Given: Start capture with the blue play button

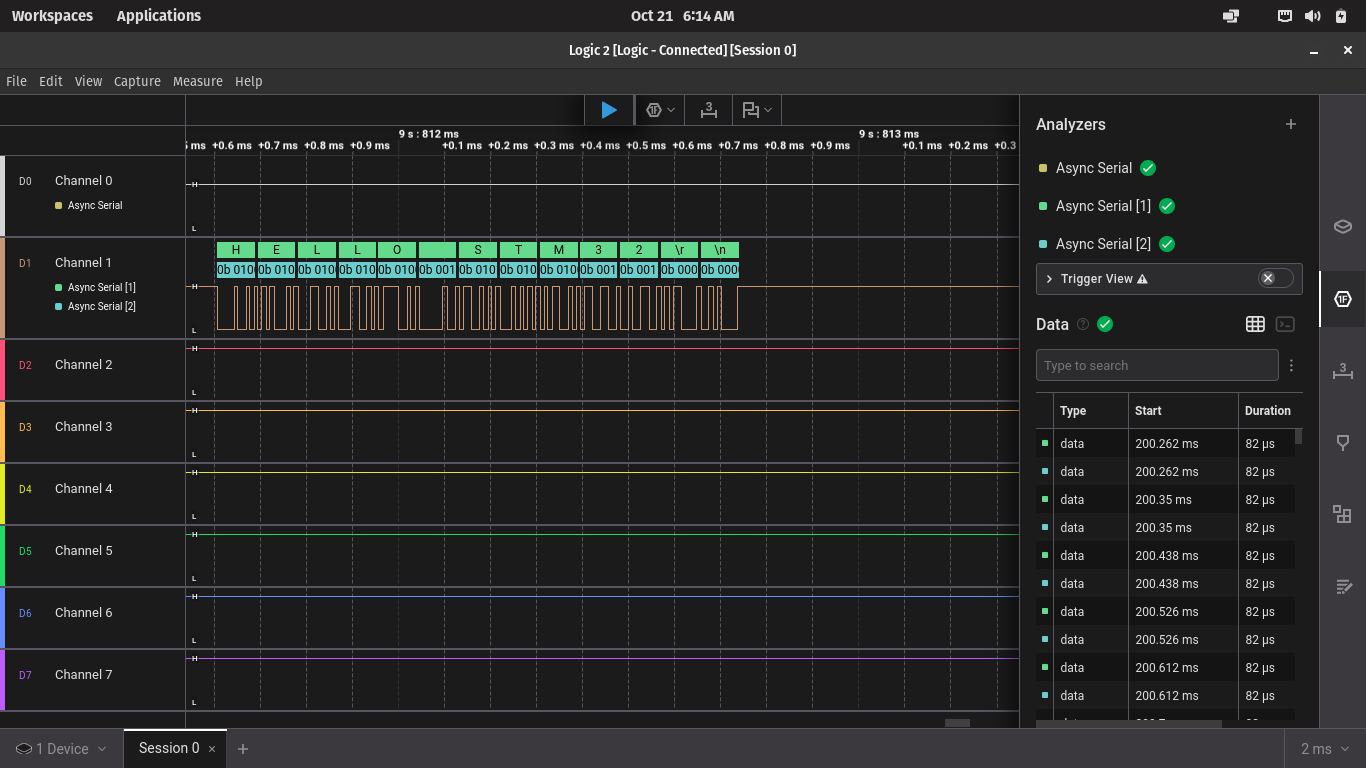Looking at the screenshot, I should (608, 110).
